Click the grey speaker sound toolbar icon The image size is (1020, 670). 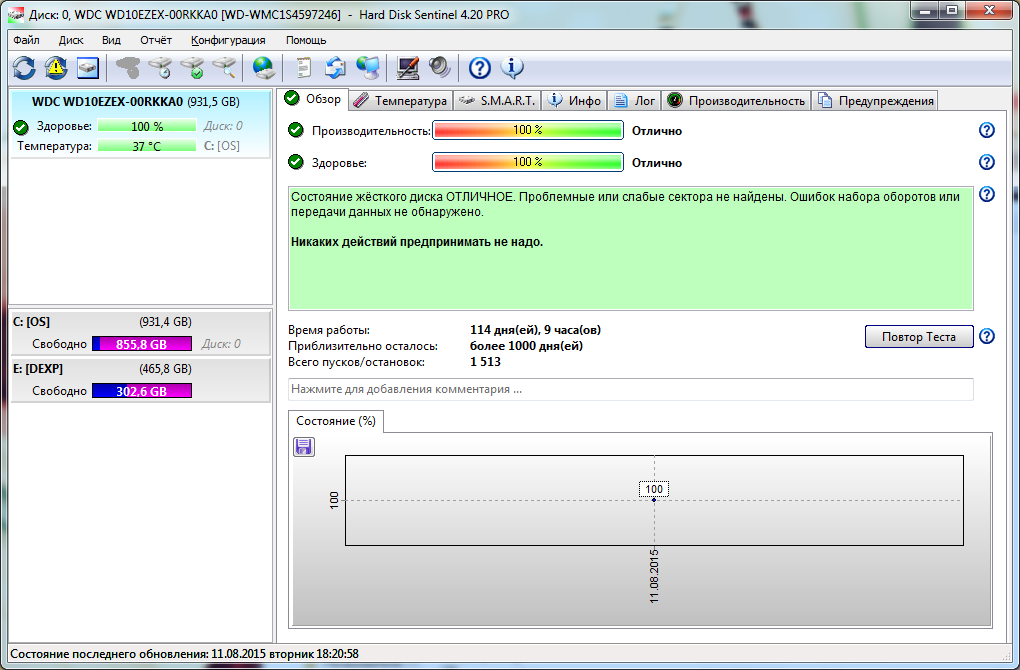pos(440,68)
